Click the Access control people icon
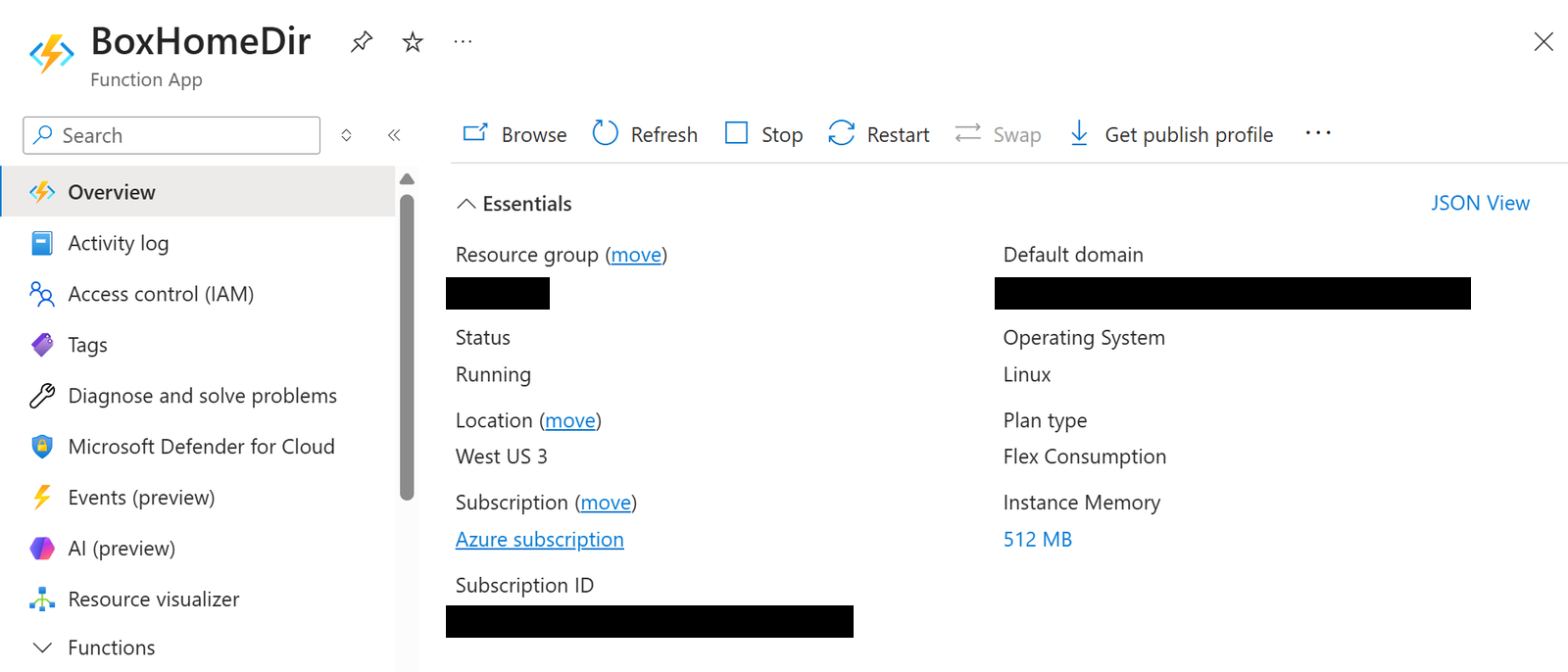This screenshot has height=672, width=1568. pyautogui.click(x=42, y=294)
